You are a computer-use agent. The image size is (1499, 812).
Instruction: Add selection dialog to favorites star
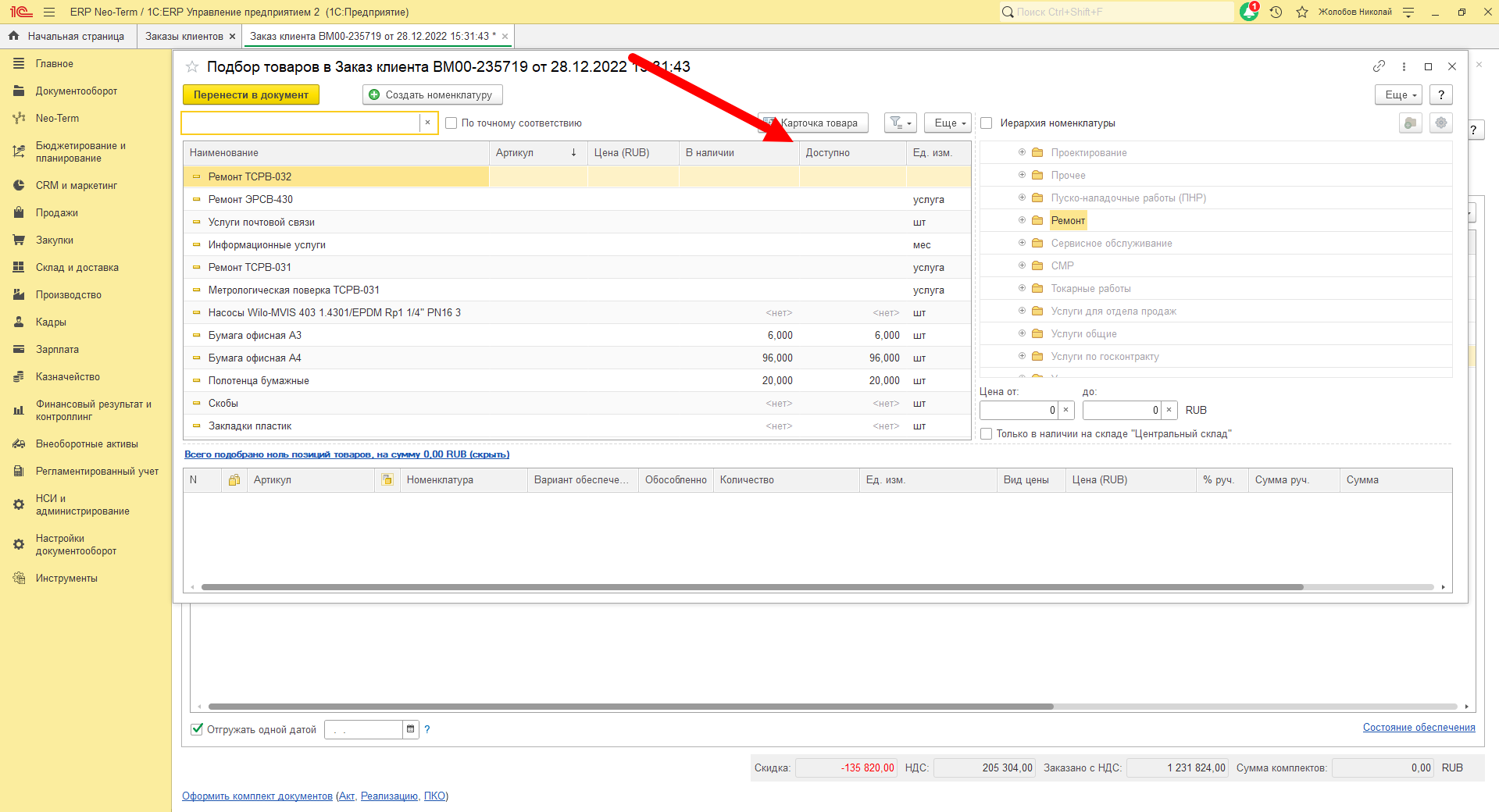pos(192,67)
